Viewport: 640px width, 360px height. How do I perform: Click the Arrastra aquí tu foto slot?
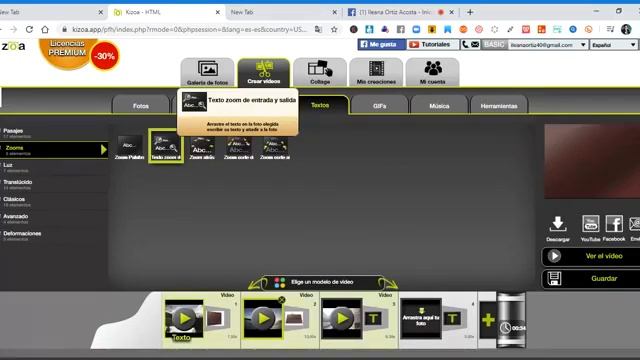pyautogui.click(x=421, y=318)
